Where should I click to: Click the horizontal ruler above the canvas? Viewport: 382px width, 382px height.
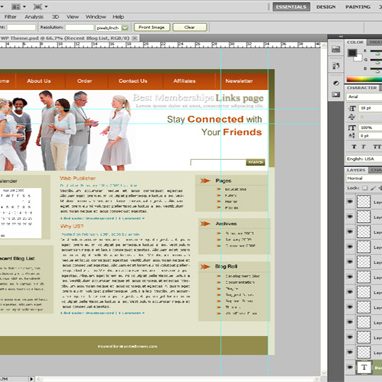(x=160, y=45)
